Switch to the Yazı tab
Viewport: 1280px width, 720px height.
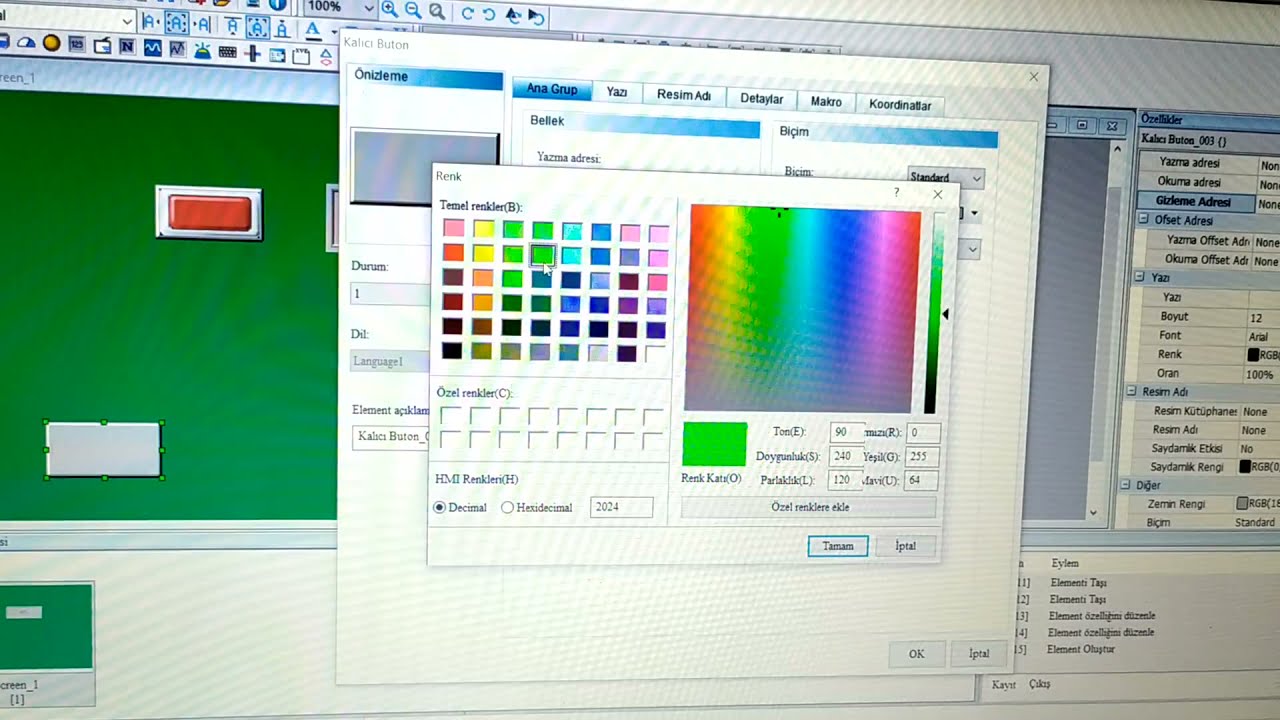617,92
